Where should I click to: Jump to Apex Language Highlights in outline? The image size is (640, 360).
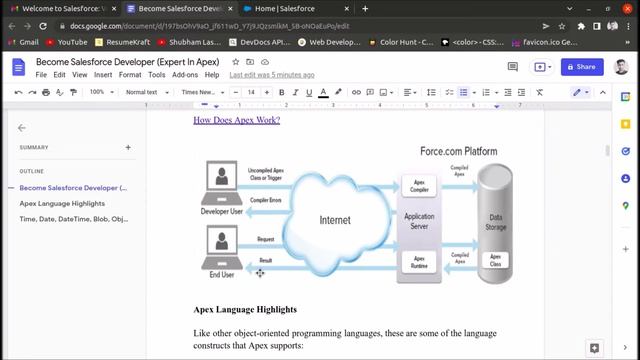62,203
